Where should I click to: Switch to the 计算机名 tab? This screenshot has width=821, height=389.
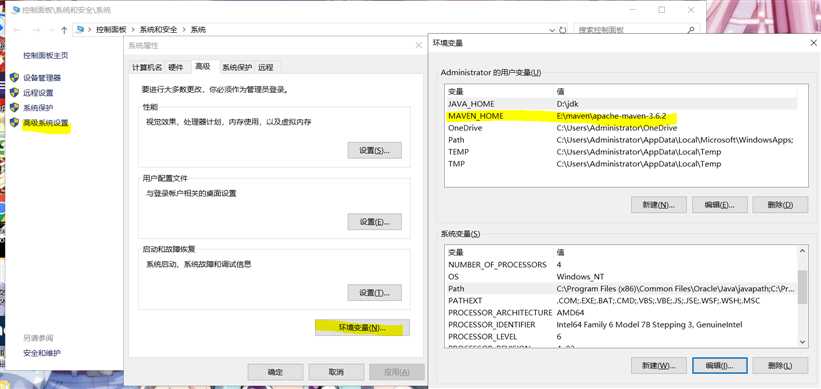(147, 68)
